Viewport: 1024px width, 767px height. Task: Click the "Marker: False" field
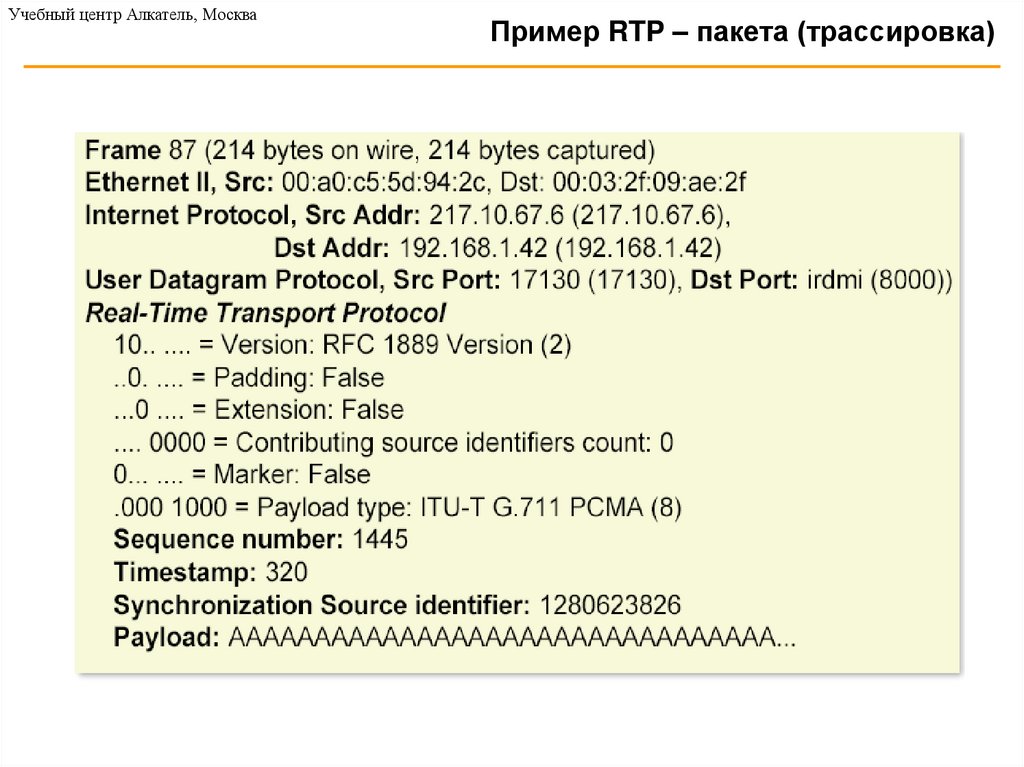click(242, 474)
